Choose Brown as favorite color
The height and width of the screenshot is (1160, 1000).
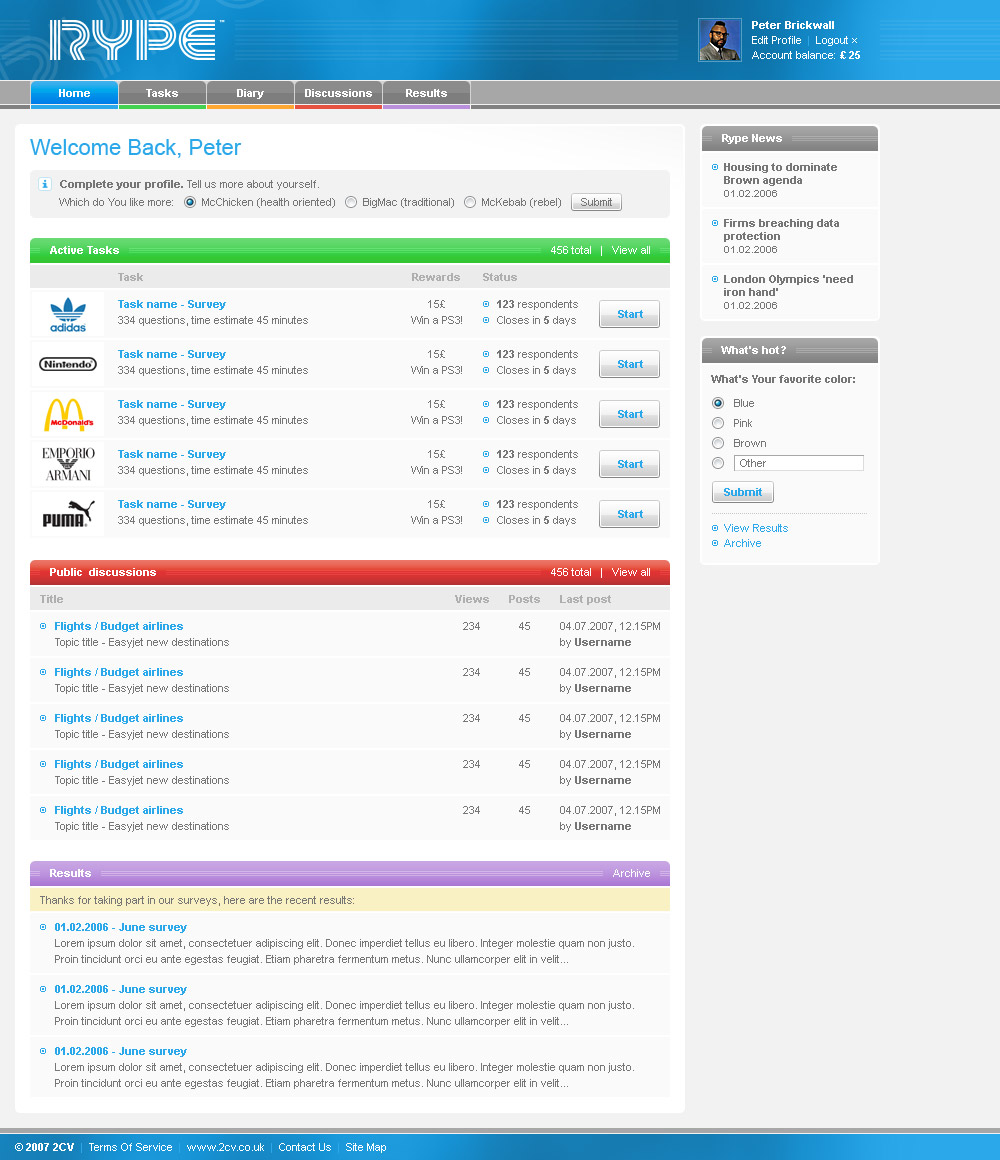click(717, 443)
